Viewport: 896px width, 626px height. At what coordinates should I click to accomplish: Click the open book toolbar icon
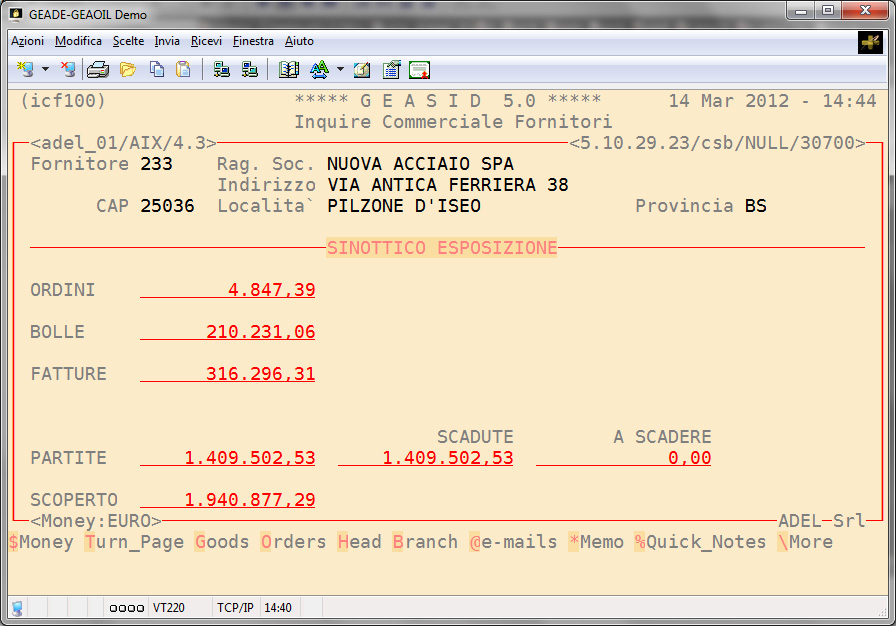point(289,70)
